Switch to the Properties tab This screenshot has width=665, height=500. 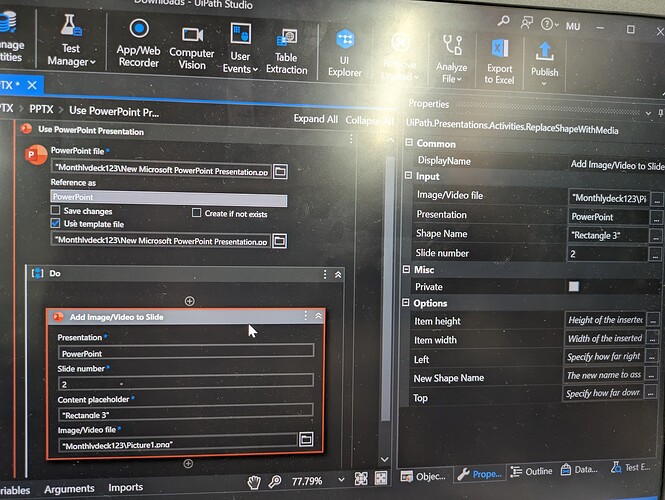(x=480, y=474)
